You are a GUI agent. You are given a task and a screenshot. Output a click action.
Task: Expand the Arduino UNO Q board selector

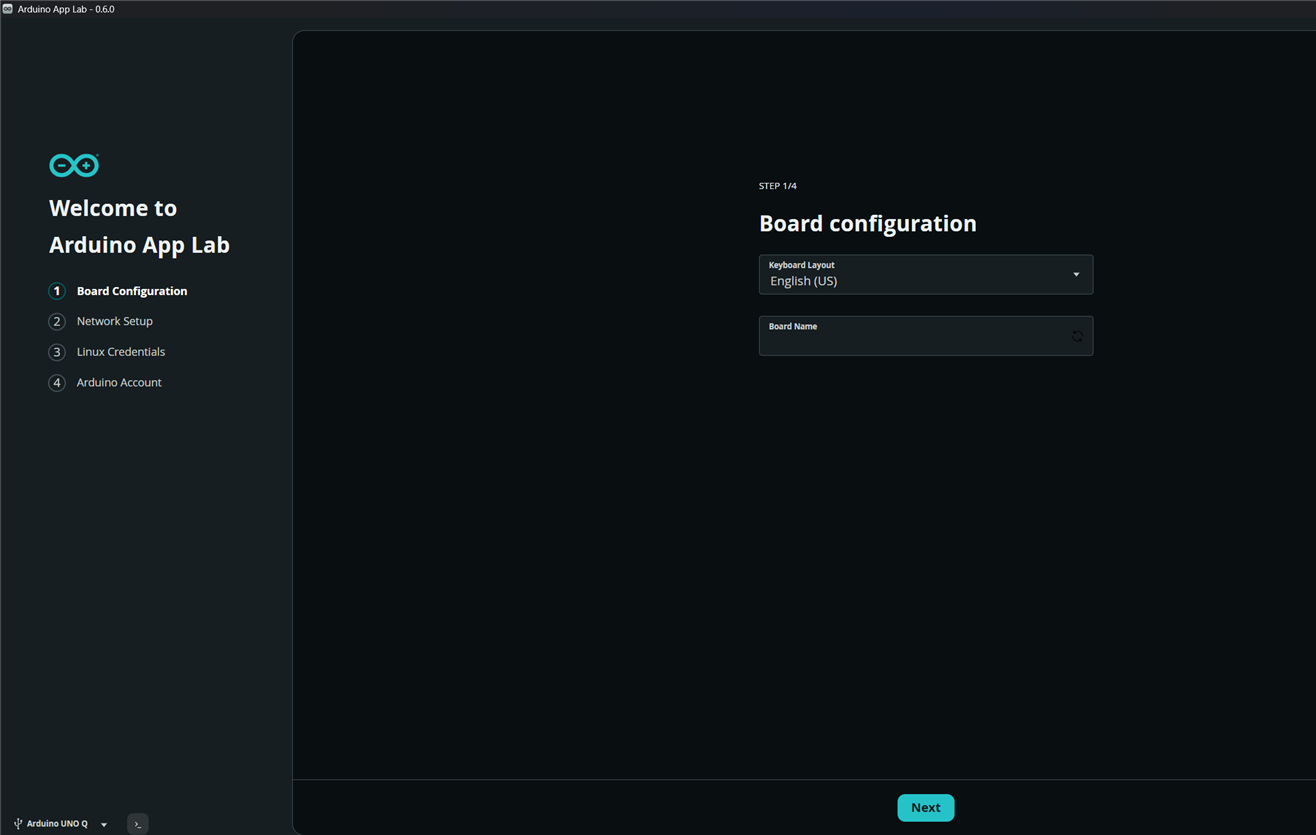point(61,824)
